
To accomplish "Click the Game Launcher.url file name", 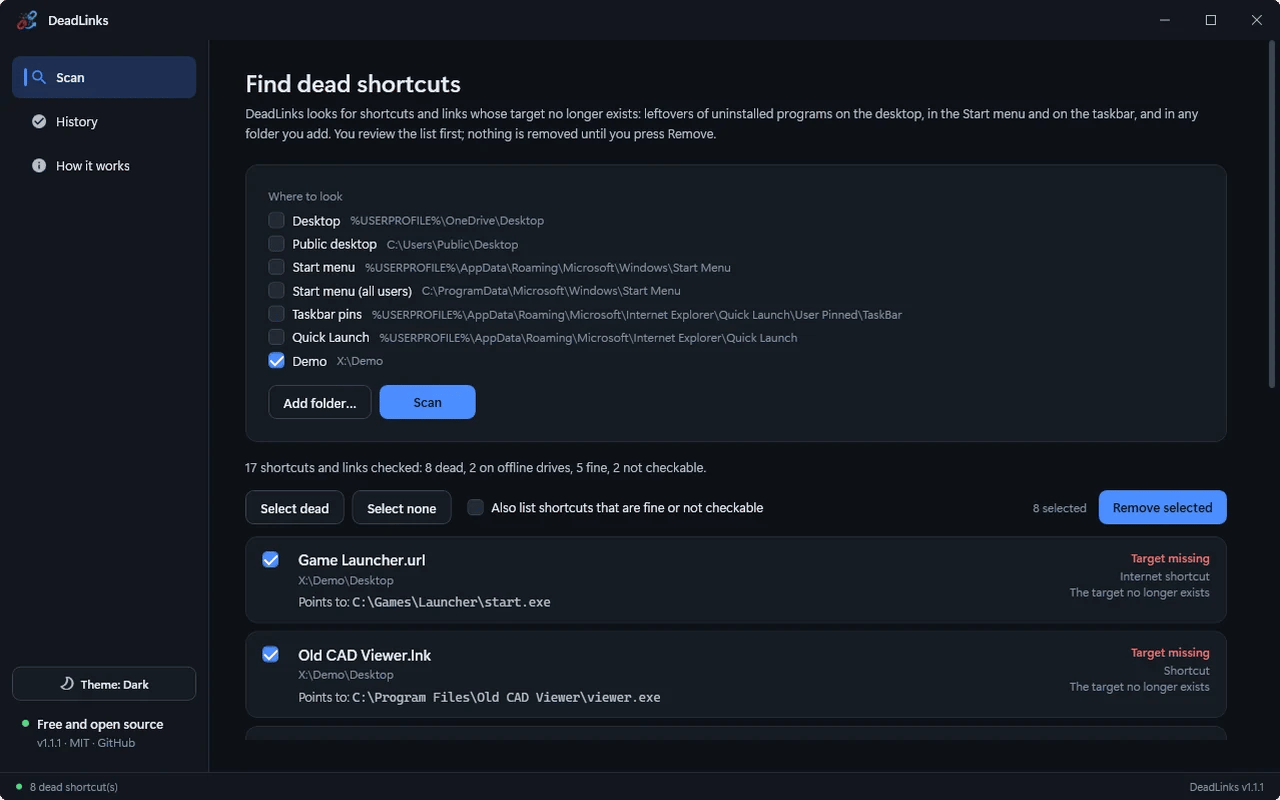I will tap(362, 560).
